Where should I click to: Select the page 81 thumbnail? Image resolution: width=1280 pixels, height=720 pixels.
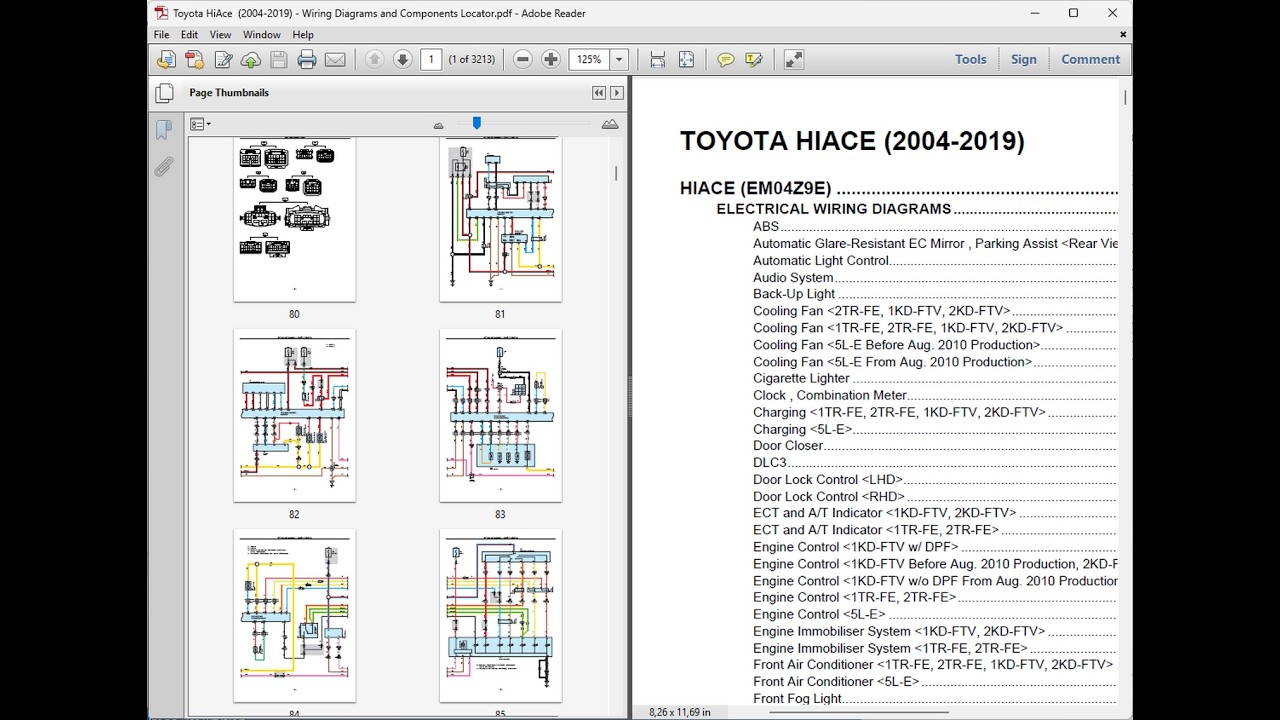(500, 220)
